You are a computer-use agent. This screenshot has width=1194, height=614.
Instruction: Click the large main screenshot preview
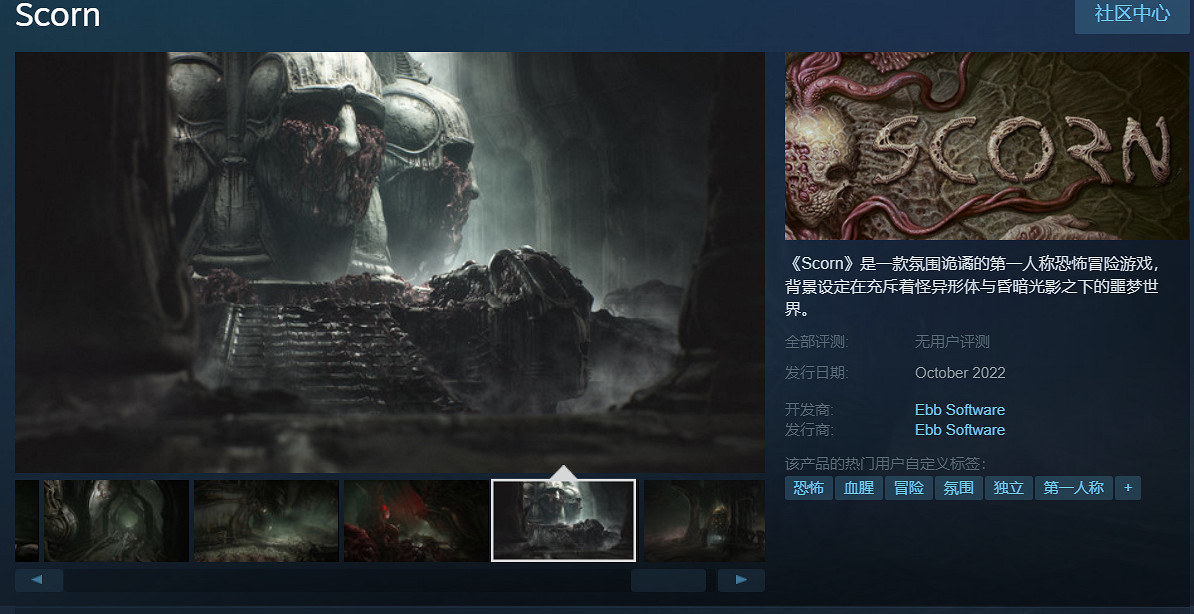(390, 260)
